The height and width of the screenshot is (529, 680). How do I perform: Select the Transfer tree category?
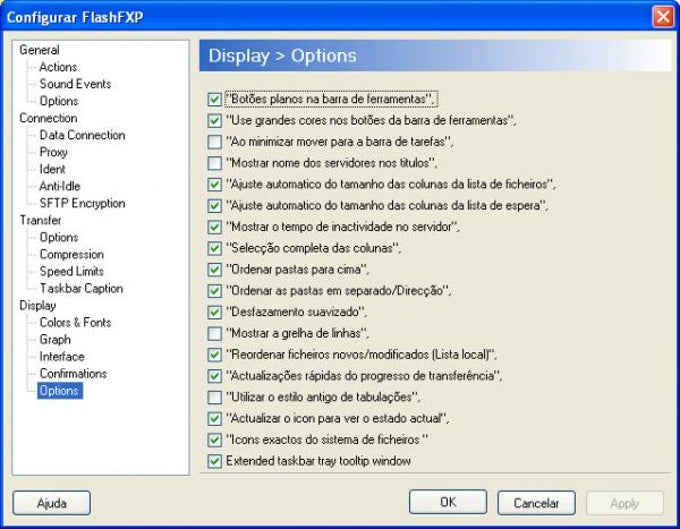coord(40,220)
